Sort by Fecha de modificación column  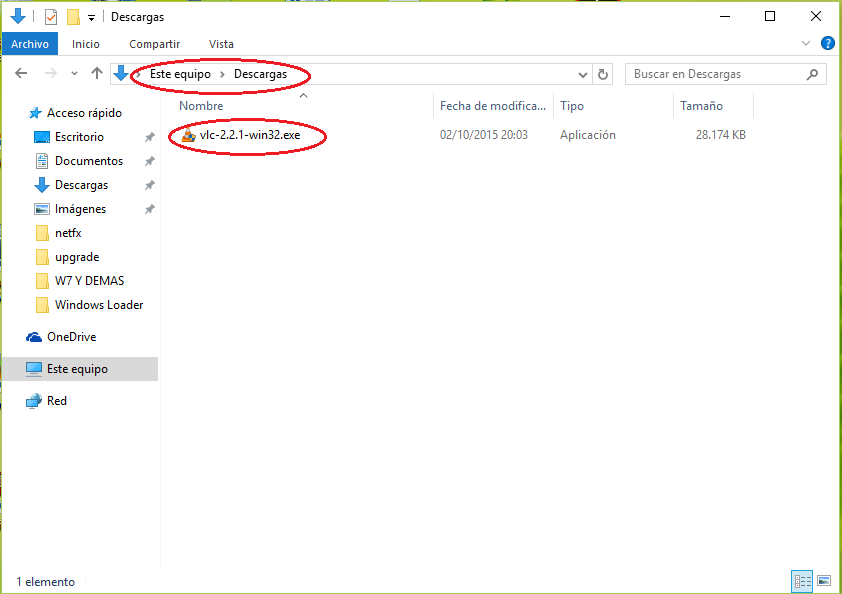coord(492,106)
